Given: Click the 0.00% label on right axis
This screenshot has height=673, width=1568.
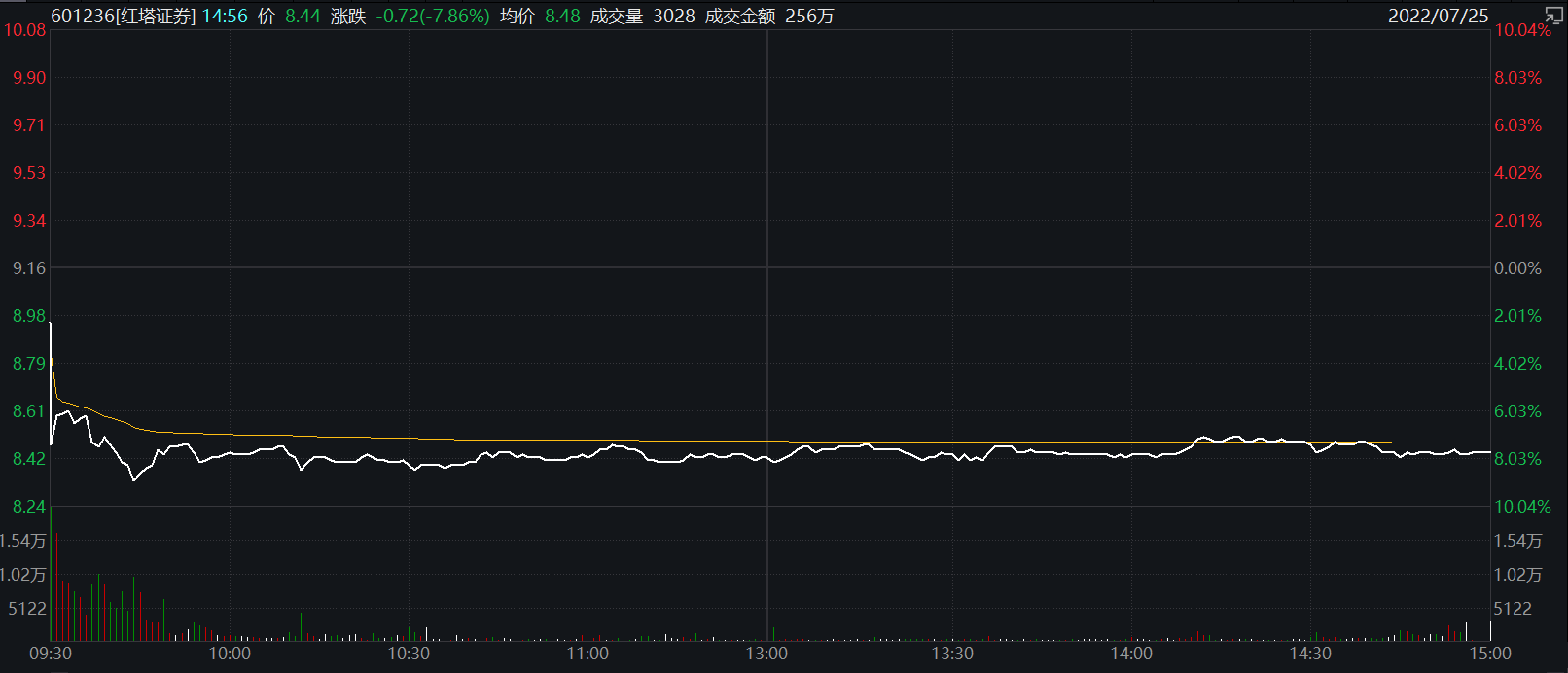Looking at the screenshot, I should (x=1517, y=267).
